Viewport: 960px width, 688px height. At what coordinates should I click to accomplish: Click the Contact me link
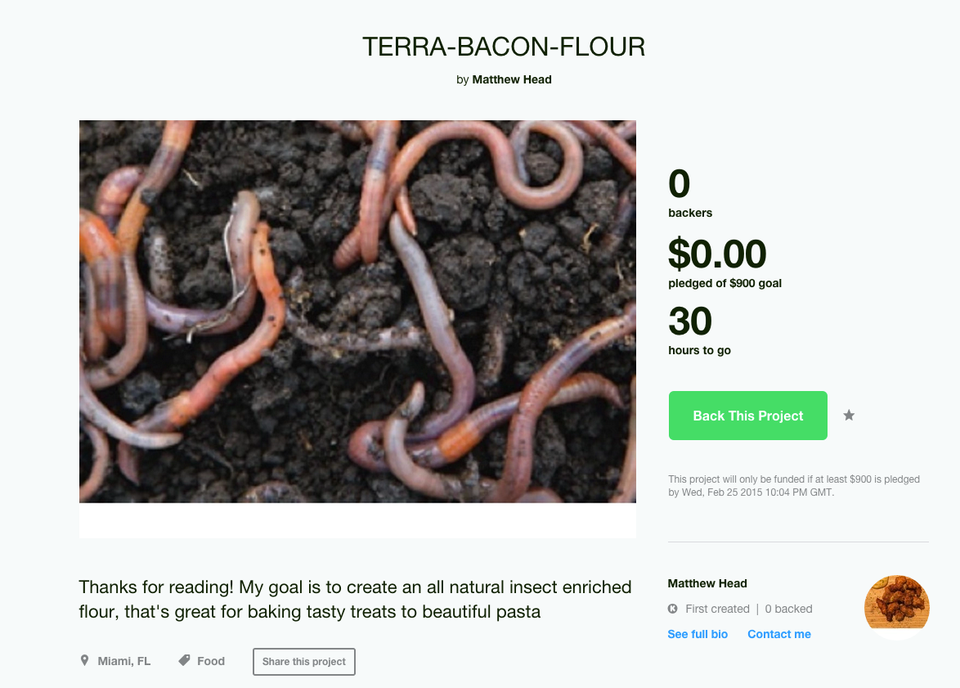click(x=779, y=634)
